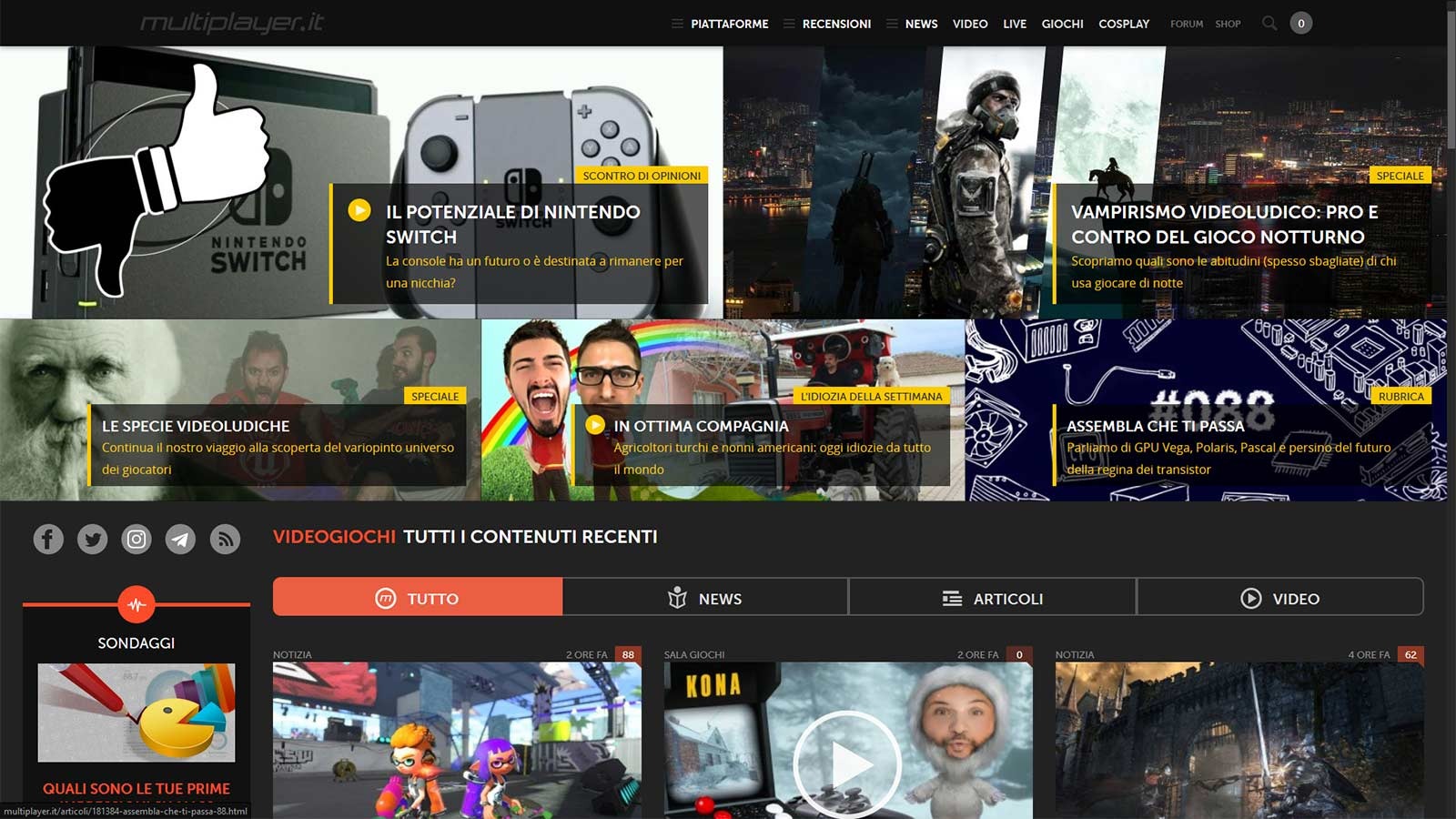The height and width of the screenshot is (819, 1456).
Task: Select the Tutto content tab
Action: [418, 598]
